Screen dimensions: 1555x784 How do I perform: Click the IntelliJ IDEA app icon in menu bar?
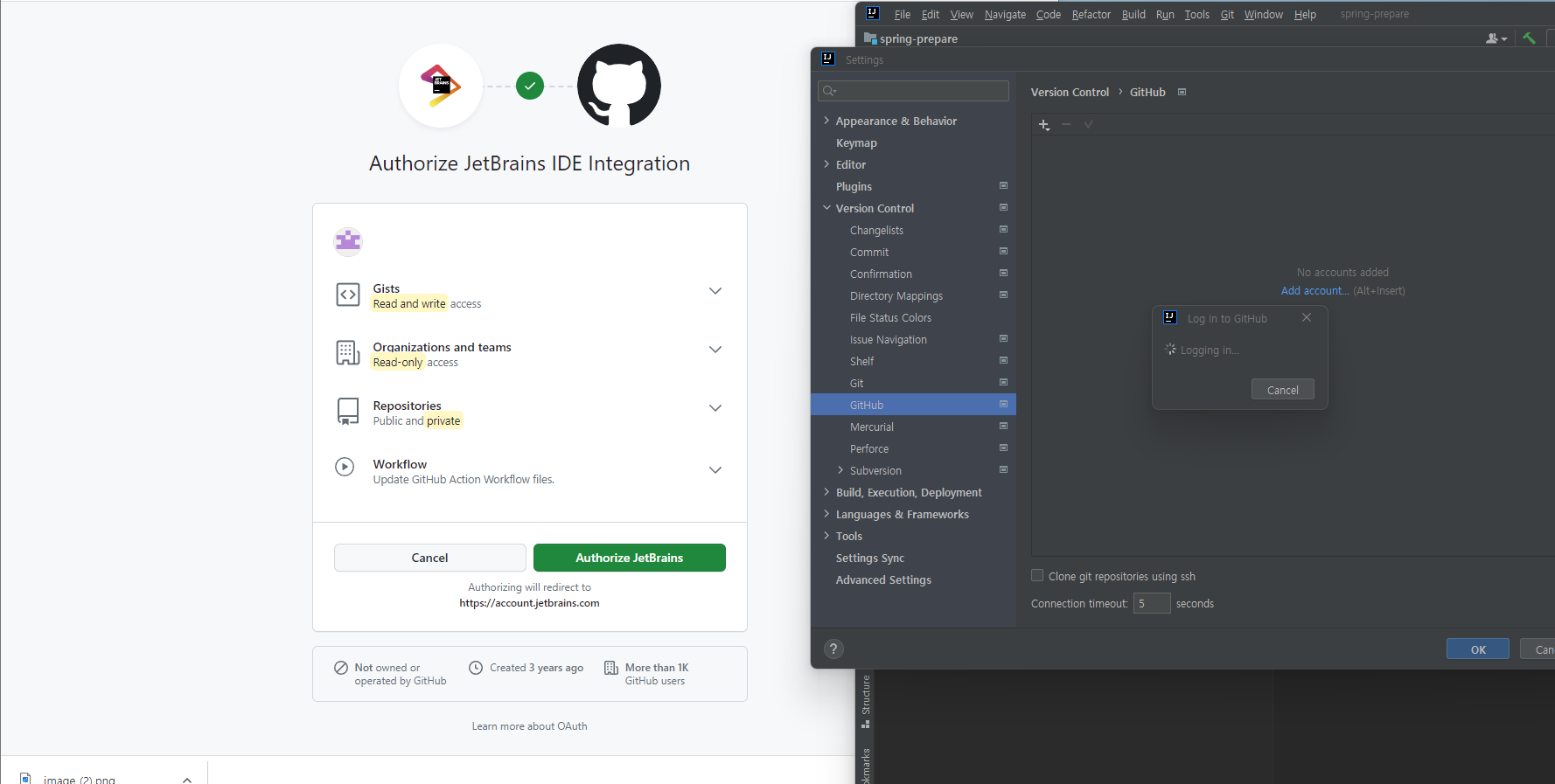click(x=872, y=13)
